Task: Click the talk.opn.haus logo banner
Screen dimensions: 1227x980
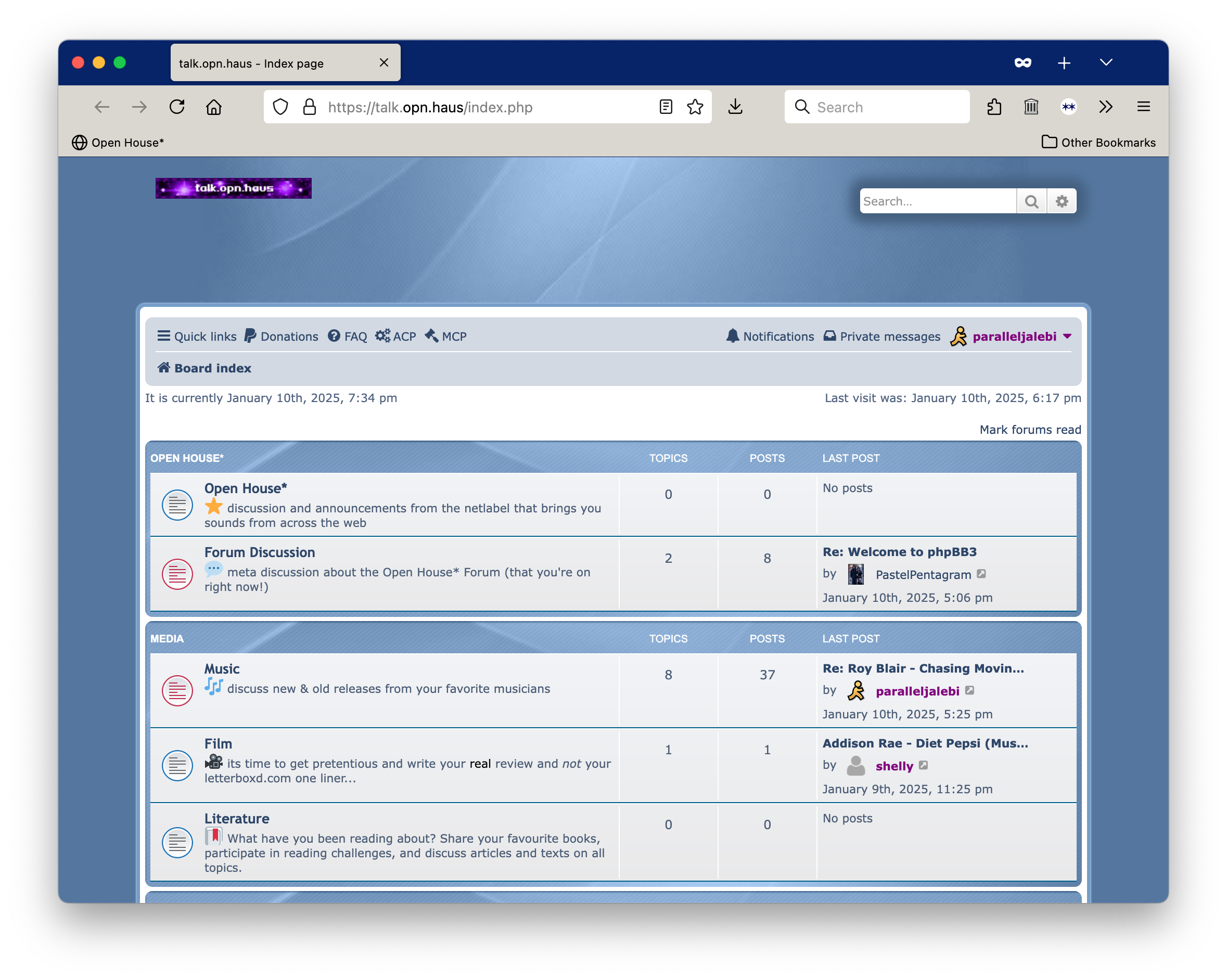Action: [233, 188]
